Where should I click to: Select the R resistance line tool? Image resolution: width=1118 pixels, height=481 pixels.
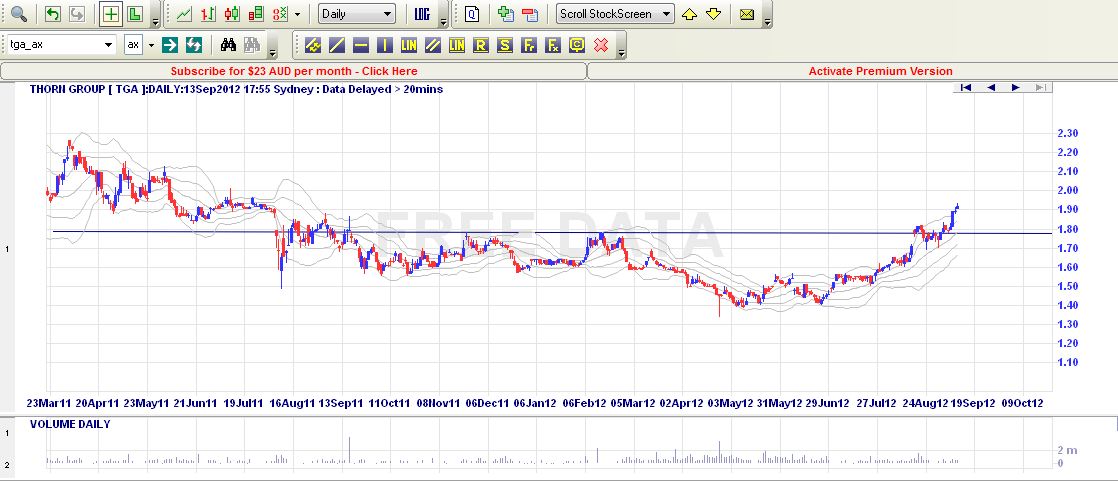pyautogui.click(x=481, y=45)
